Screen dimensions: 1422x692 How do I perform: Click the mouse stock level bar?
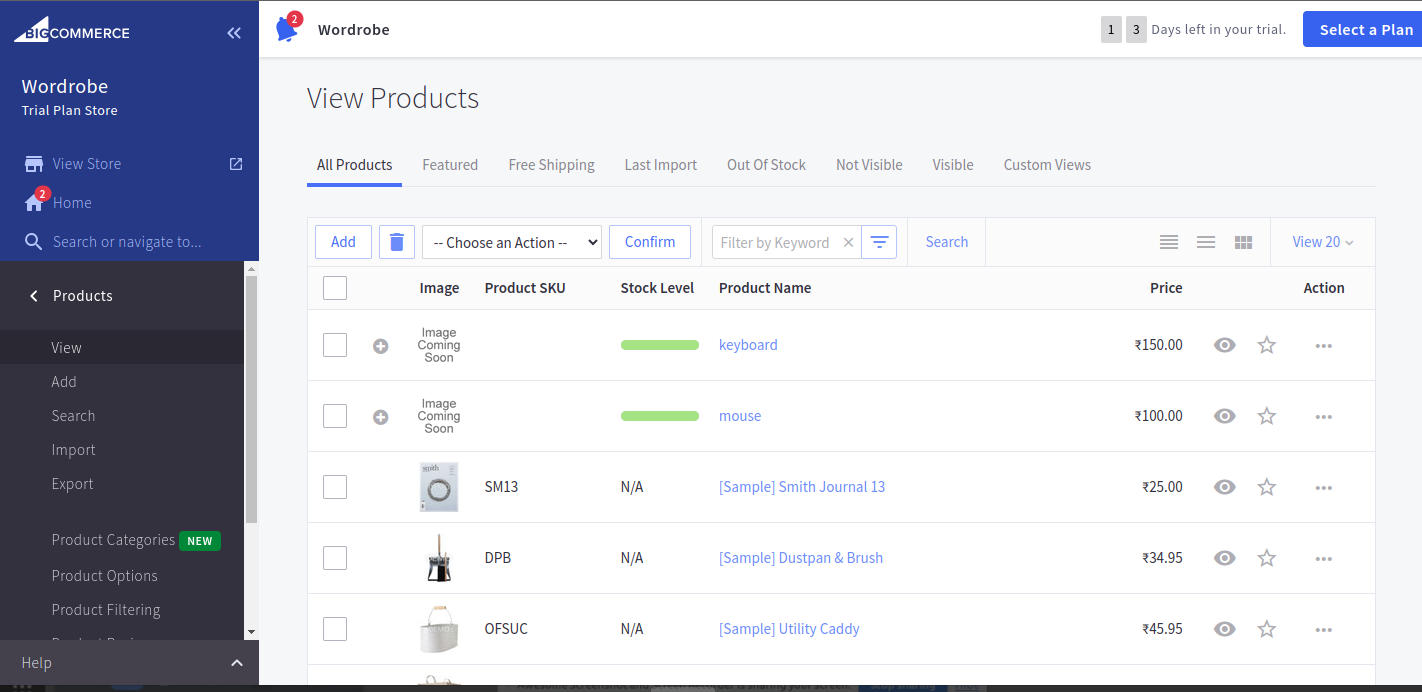pyautogui.click(x=660, y=416)
